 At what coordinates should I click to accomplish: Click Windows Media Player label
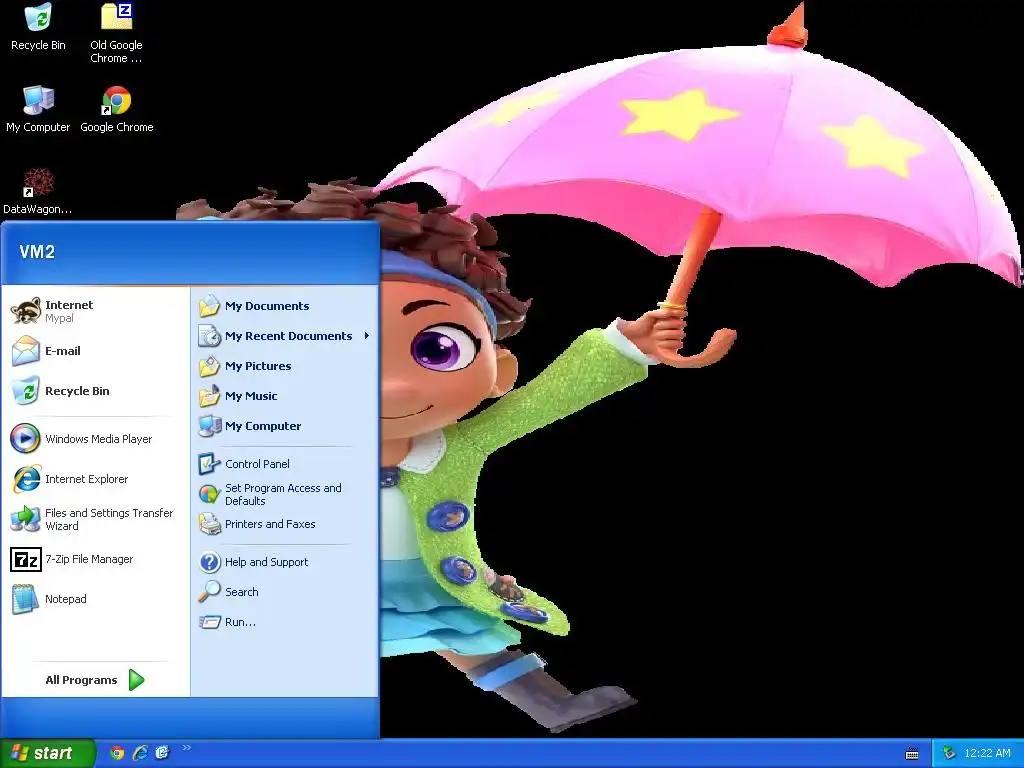[x=99, y=439]
